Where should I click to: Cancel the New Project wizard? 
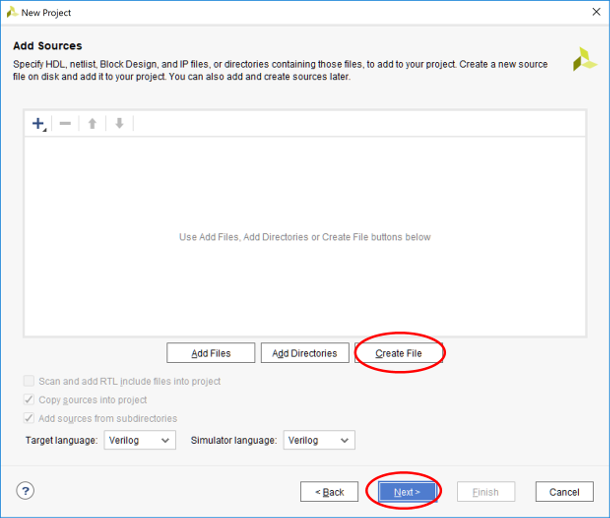click(x=564, y=492)
